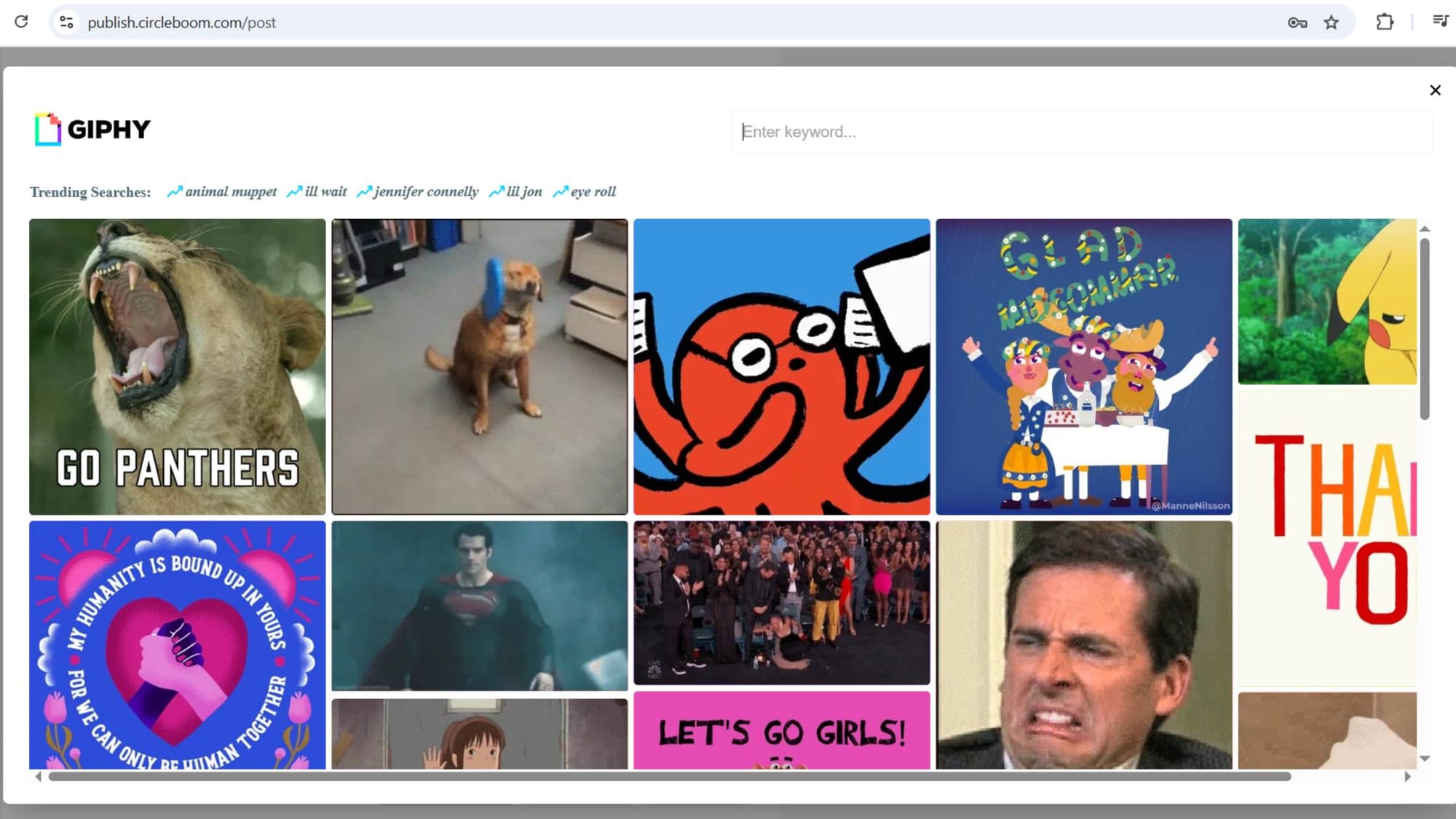Open the browser extensions puzzle icon
The height and width of the screenshot is (819, 1456).
point(1385,22)
